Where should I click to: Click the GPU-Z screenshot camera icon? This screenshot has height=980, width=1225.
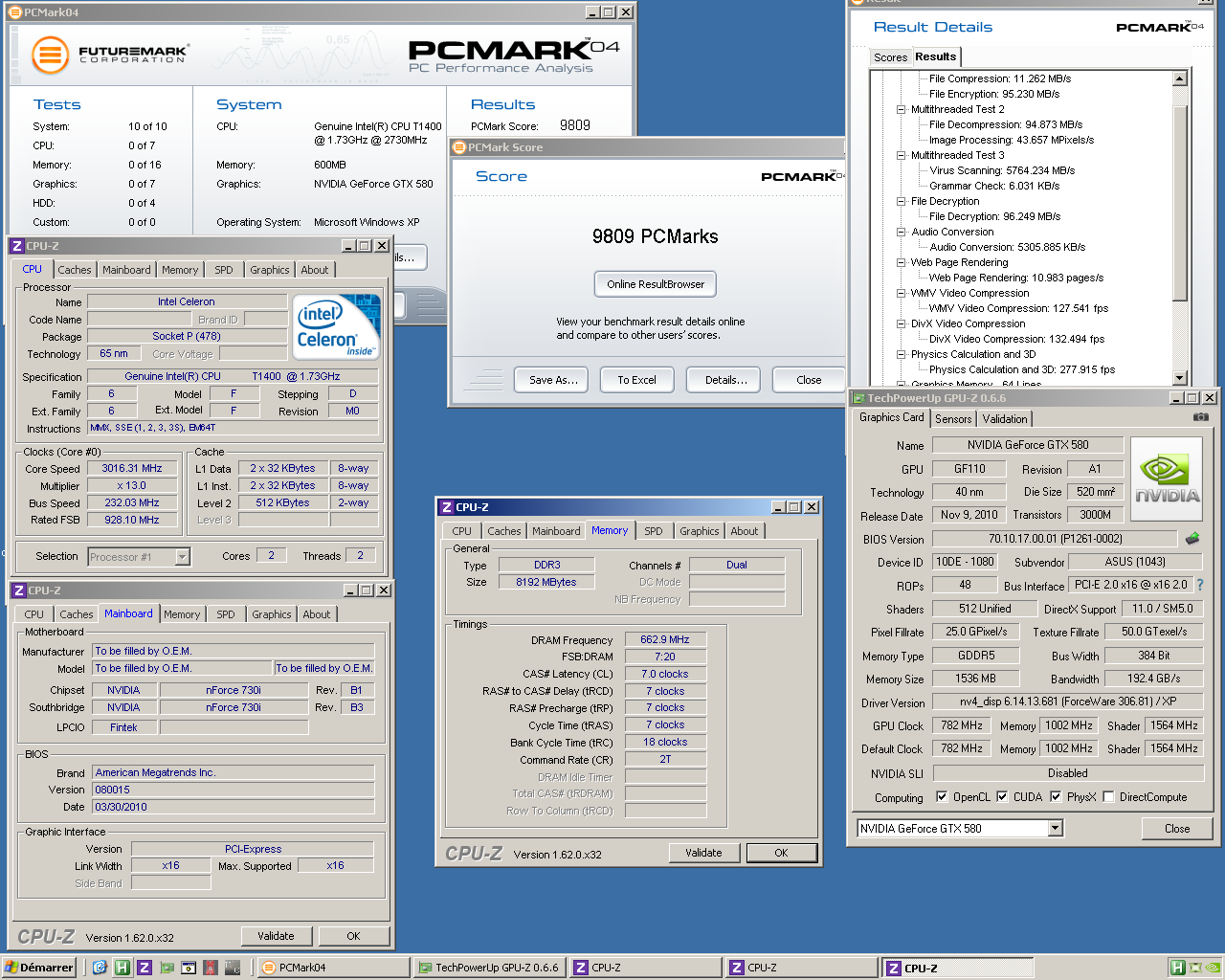click(1201, 417)
